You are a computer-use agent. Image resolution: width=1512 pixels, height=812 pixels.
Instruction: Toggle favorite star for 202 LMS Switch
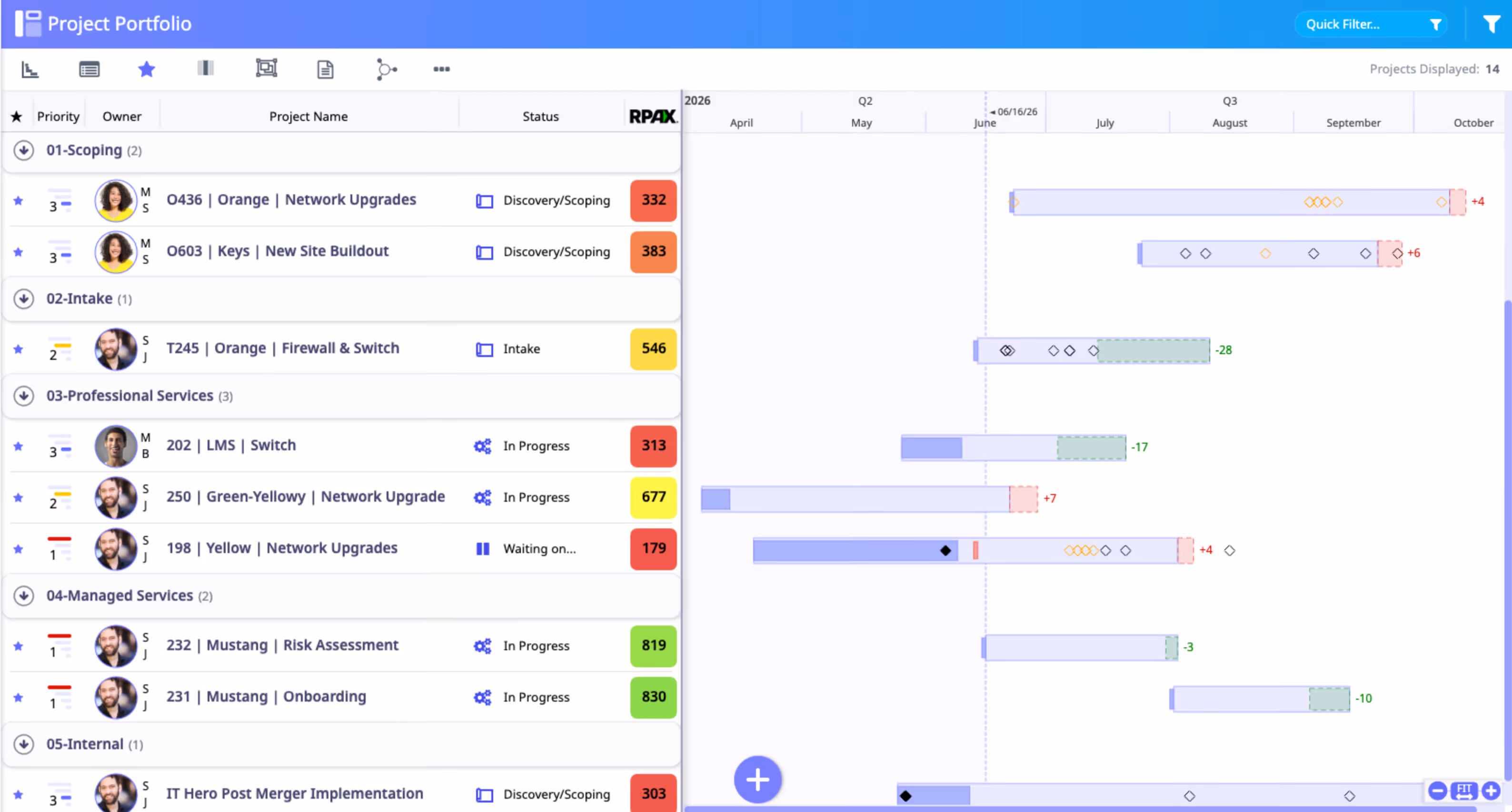[18, 446]
